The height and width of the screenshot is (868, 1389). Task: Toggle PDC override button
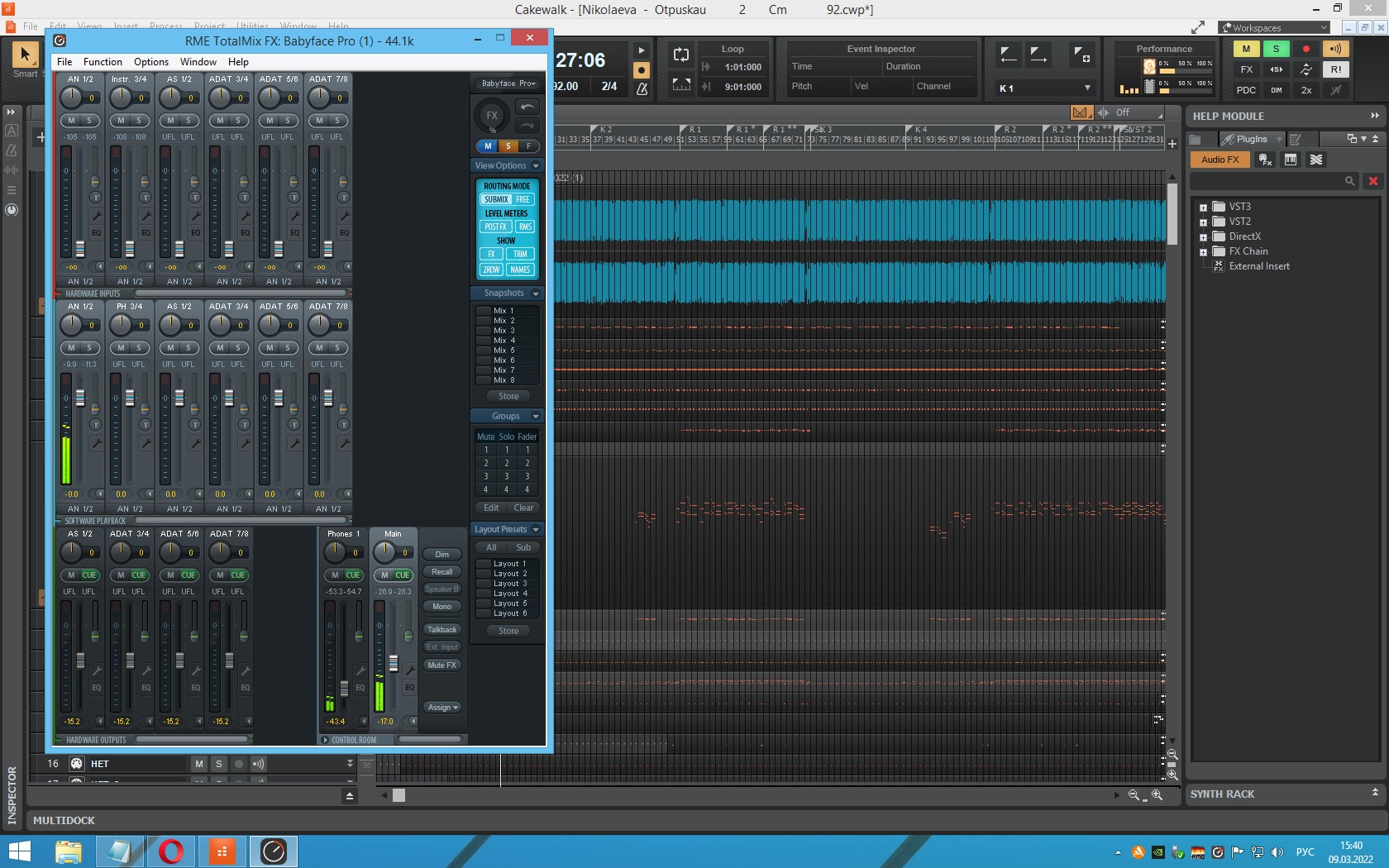pyautogui.click(x=1246, y=90)
